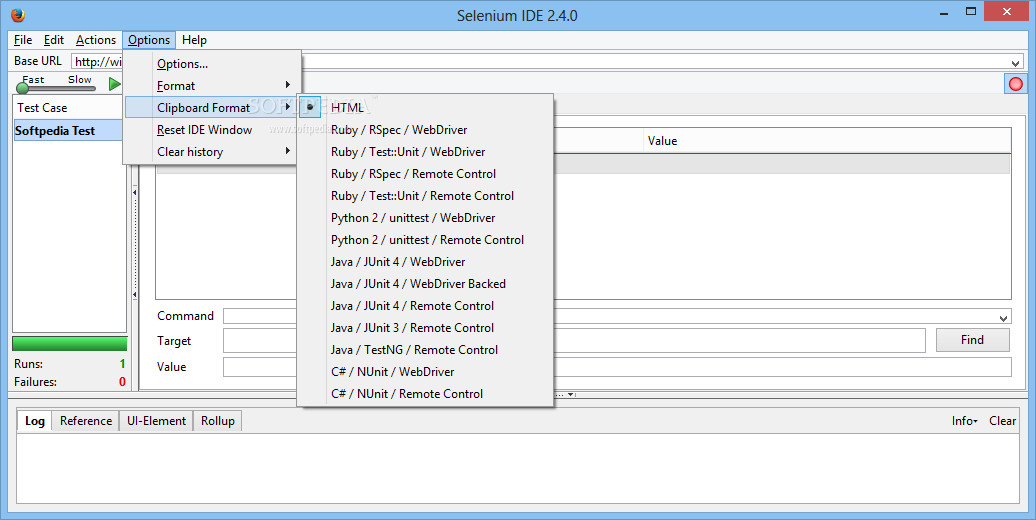Select Ruby / Test::Unit / WebDriver format
The height and width of the screenshot is (520, 1036).
pyautogui.click(x=425, y=151)
